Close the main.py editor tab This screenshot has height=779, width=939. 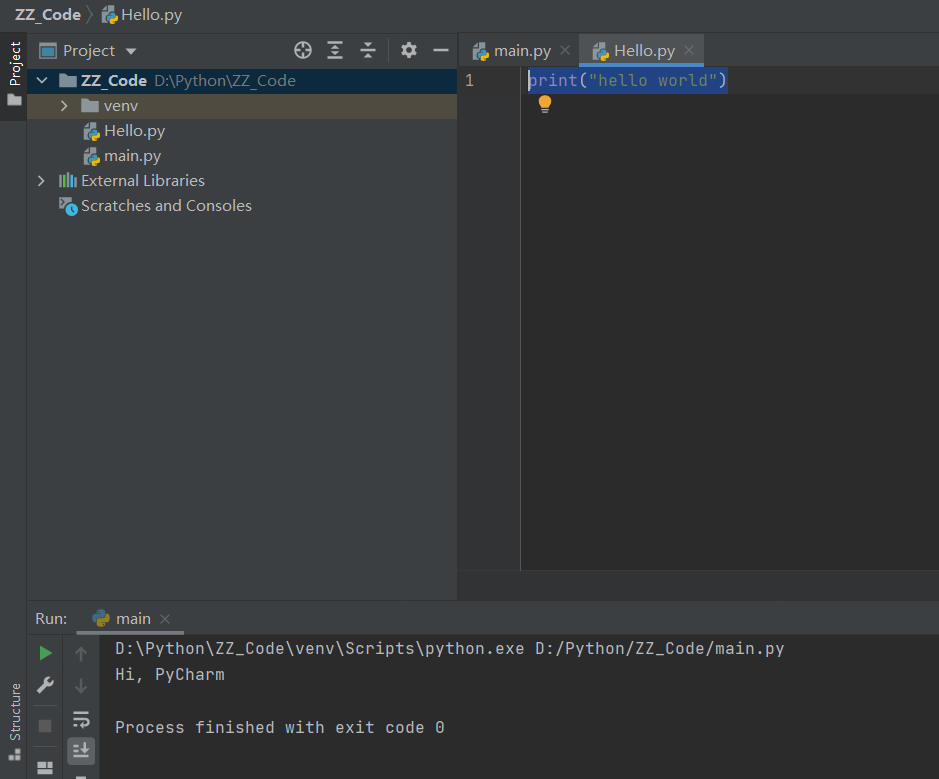coord(565,50)
